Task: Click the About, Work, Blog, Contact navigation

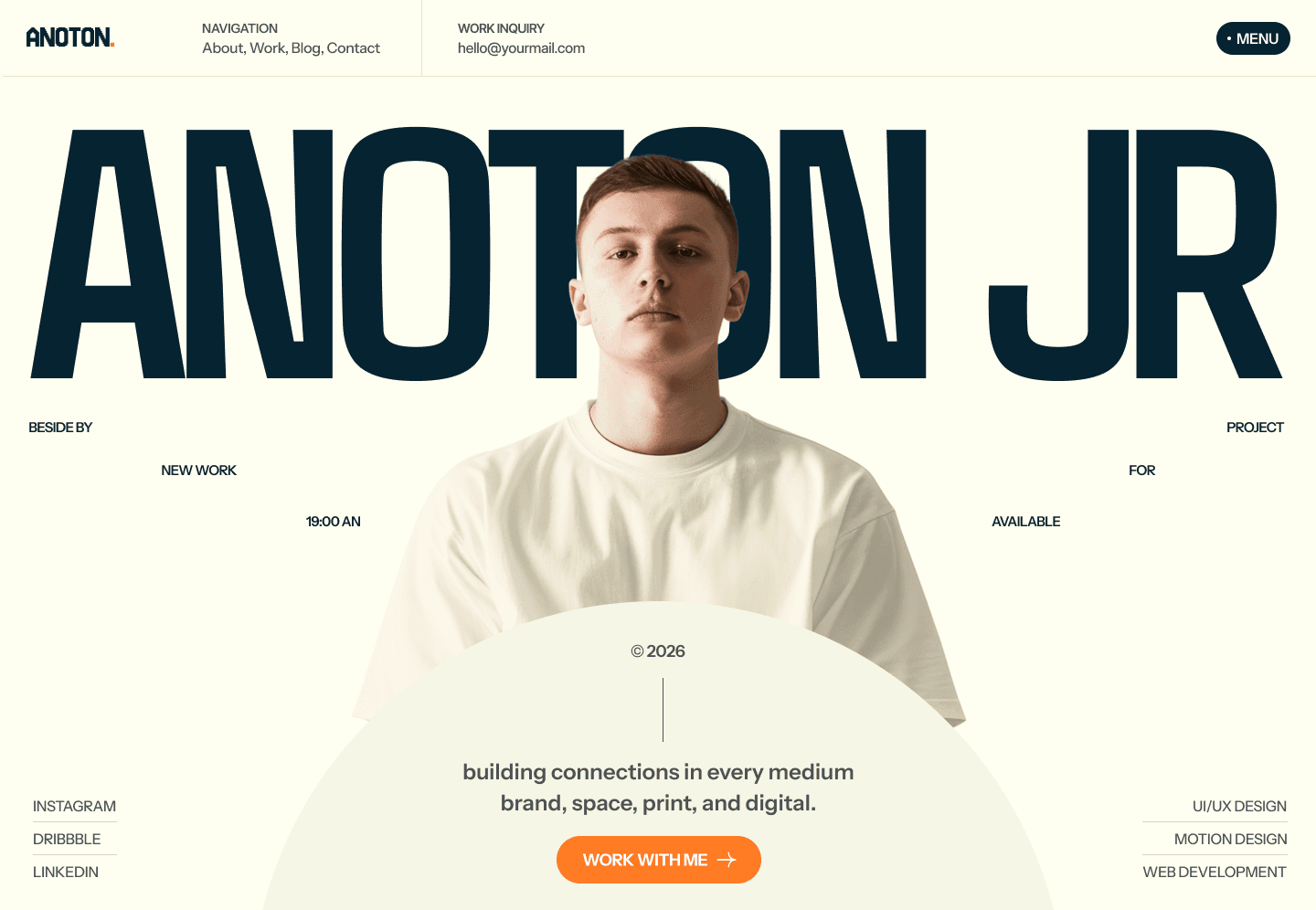Action: 291,48
